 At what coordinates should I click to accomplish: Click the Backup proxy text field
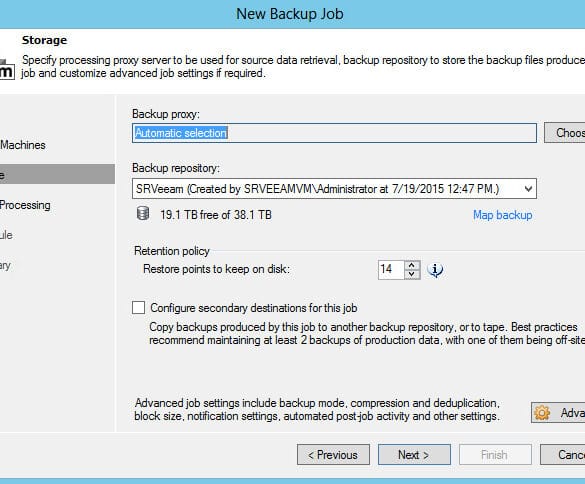(334, 133)
